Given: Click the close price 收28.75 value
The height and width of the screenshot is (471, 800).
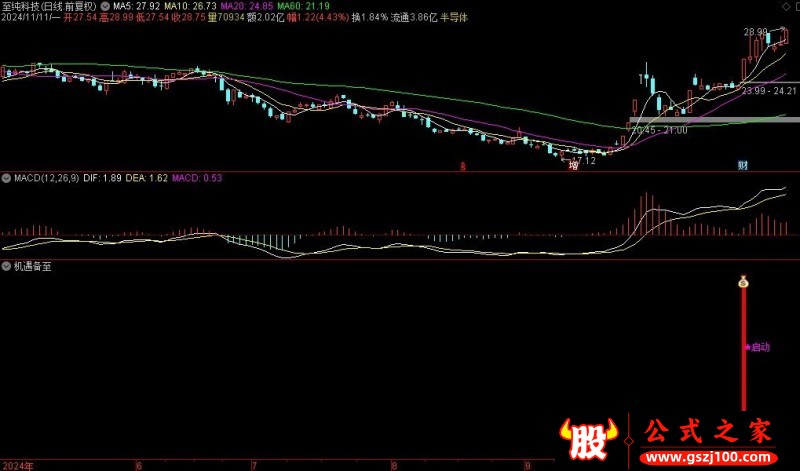Looking at the screenshot, I should pos(188,18).
